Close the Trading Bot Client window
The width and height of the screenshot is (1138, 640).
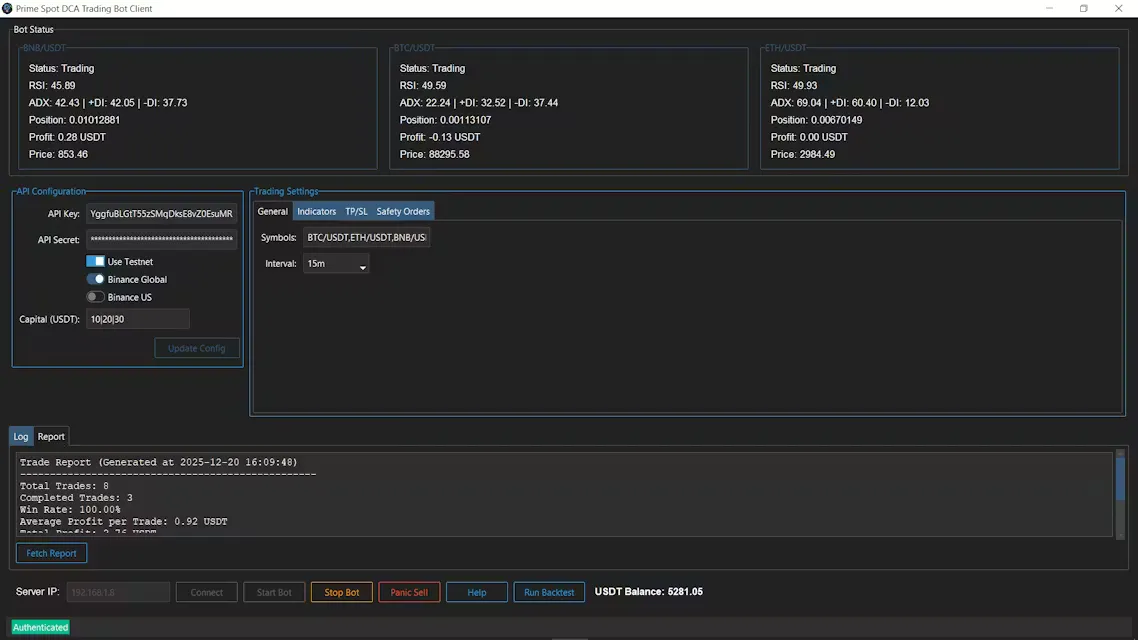[1118, 9]
